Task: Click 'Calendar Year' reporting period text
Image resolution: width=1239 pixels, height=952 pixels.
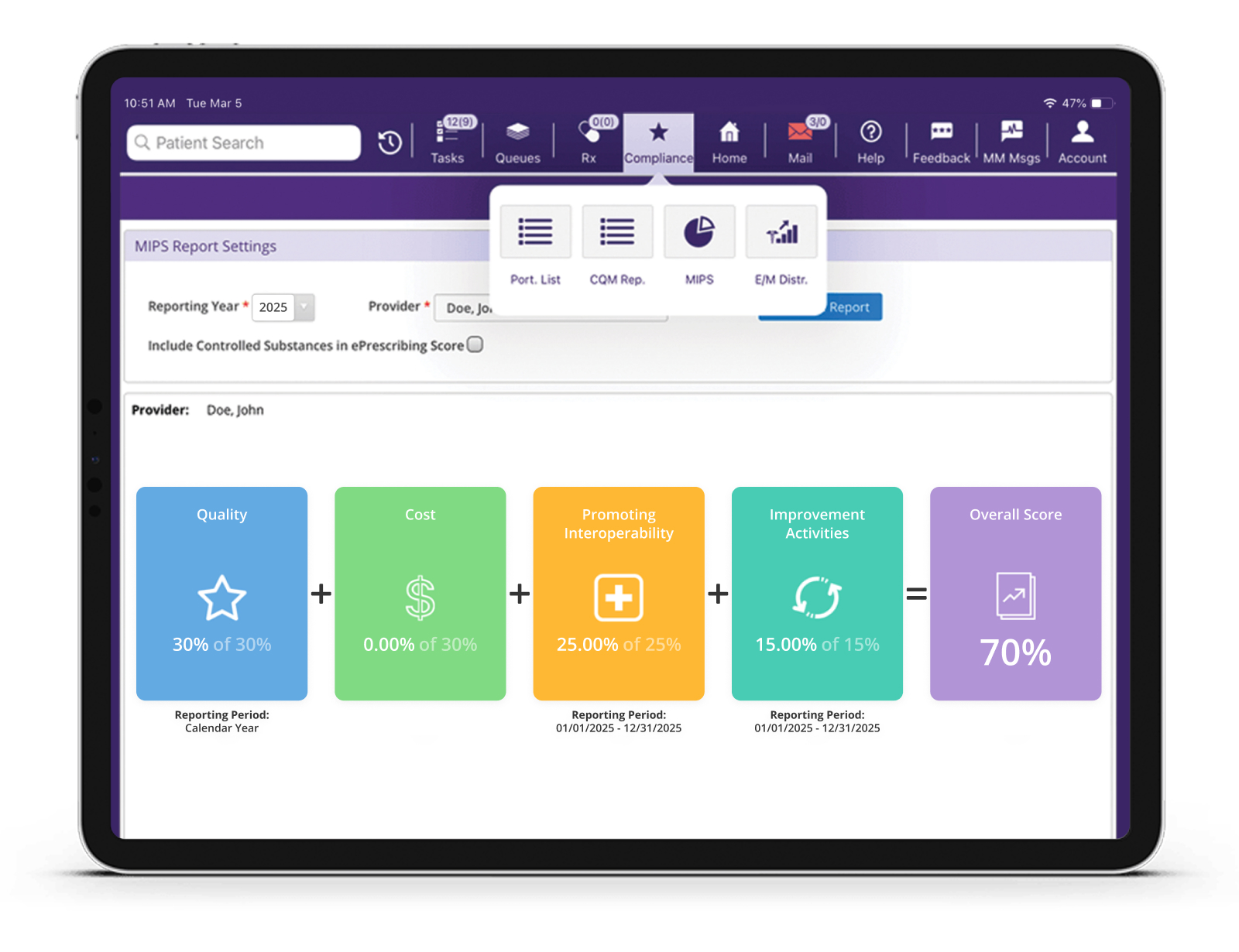Action: [x=221, y=728]
